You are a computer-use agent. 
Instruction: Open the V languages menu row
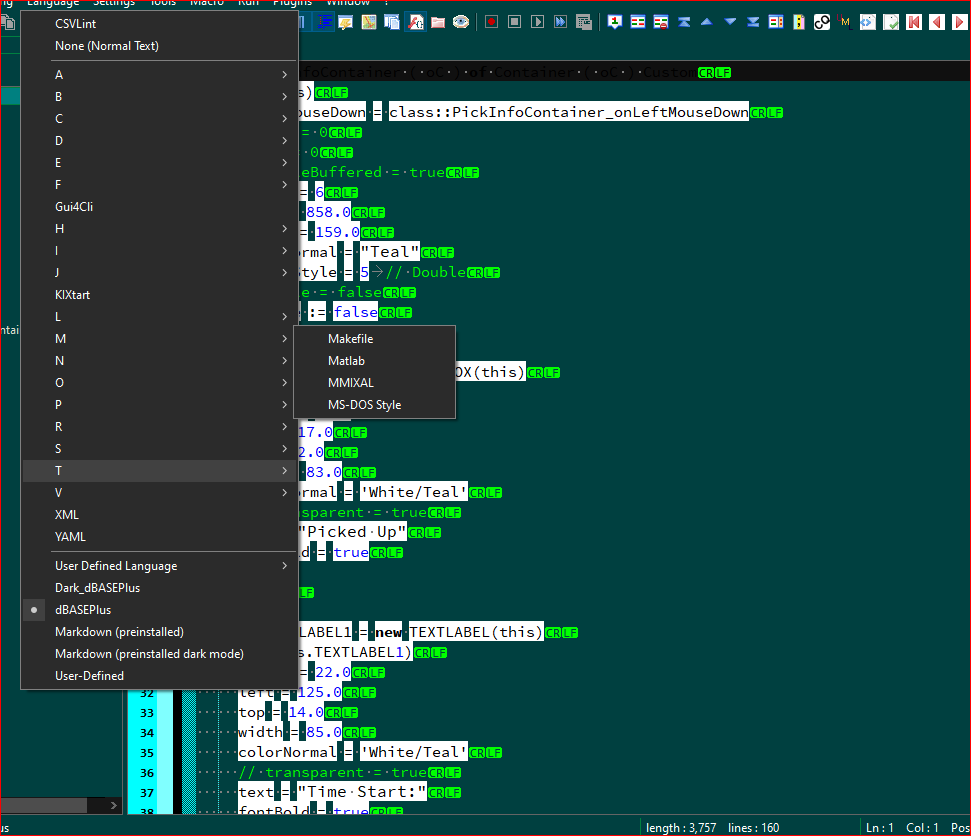pos(160,492)
